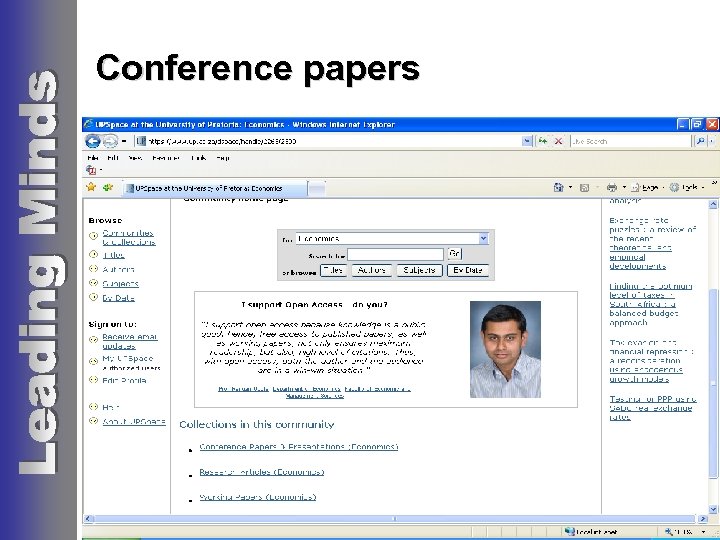Screen dimensions: 720x540
Task: Open Conference Papers & Presentations (Economics) link
Action: (298, 446)
